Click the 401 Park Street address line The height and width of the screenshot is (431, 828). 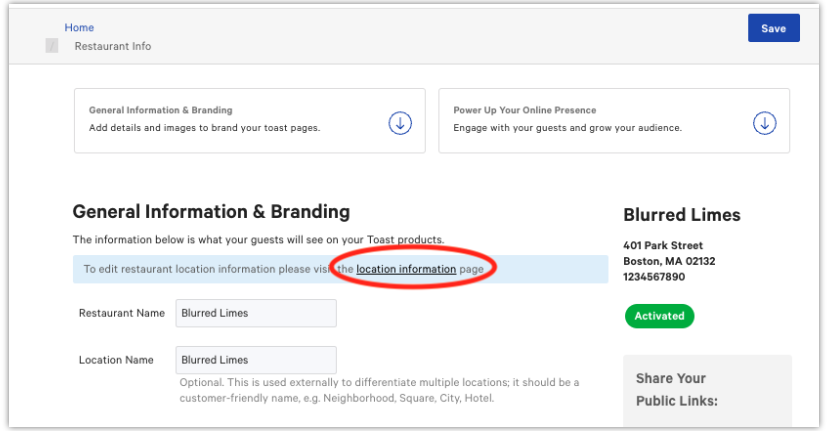point(663,245)
